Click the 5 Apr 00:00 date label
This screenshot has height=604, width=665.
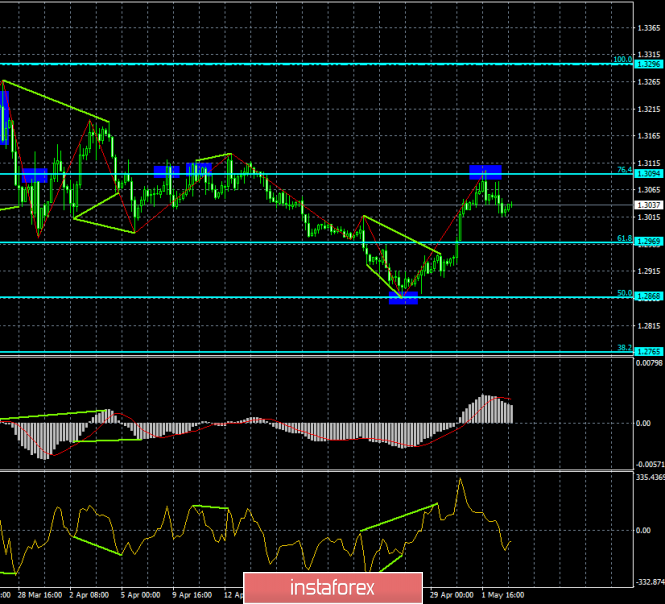tap(140, 591)
